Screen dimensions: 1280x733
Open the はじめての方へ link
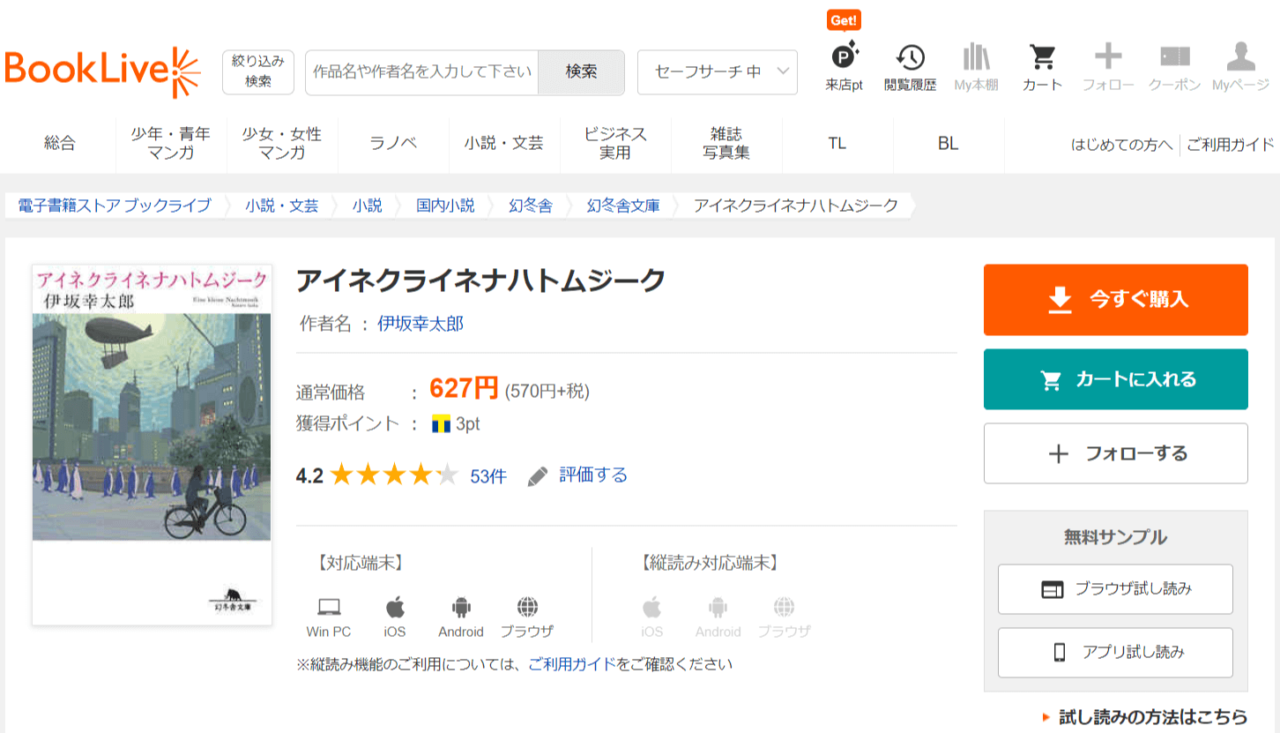pyautogui.click(x=1122, y=144)
